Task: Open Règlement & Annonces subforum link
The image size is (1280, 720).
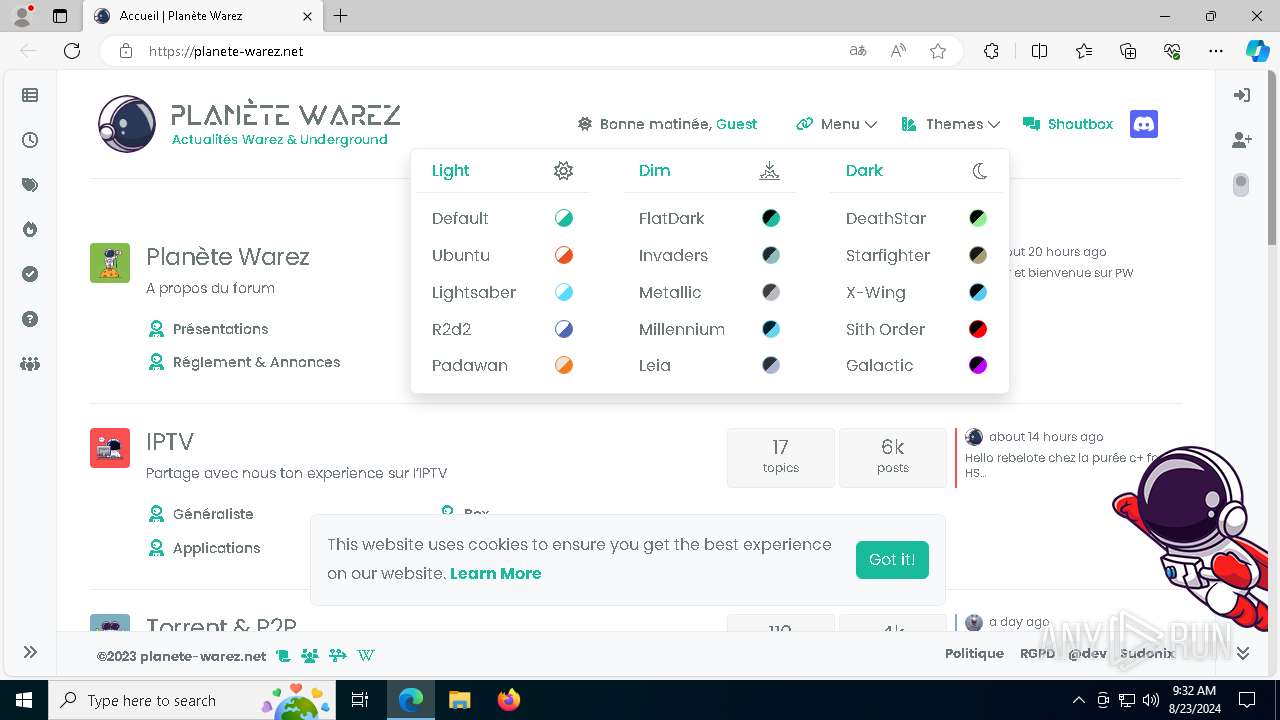Action: [256, 362]
